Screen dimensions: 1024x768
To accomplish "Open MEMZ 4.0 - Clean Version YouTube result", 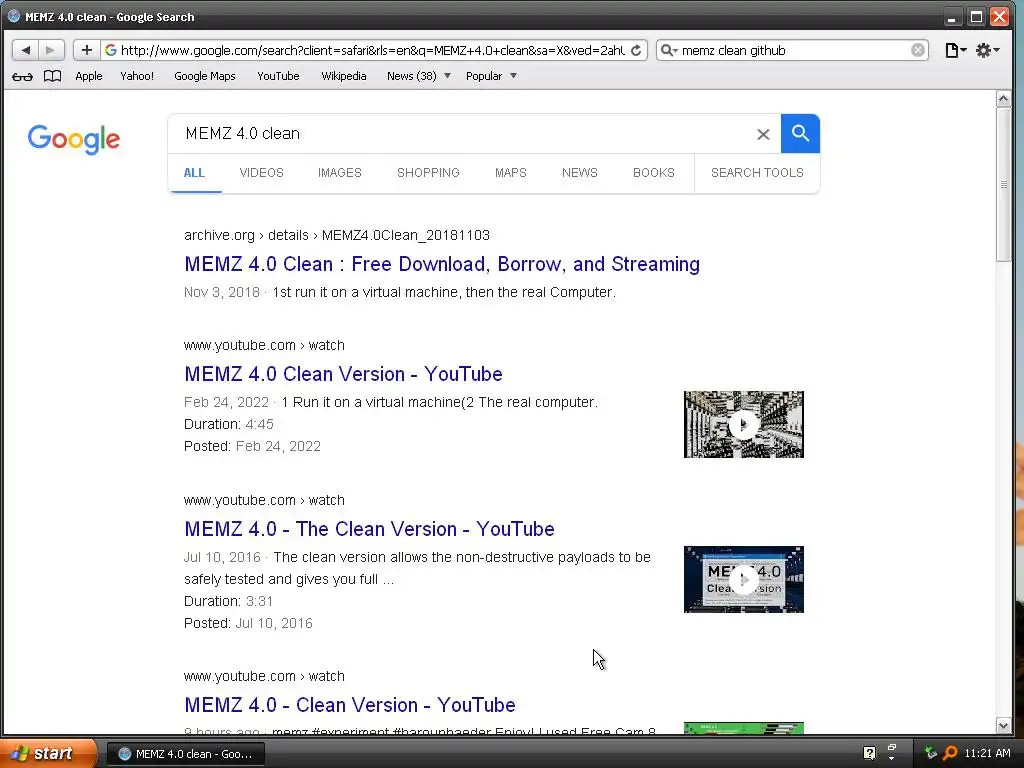I will coord(349,705).
